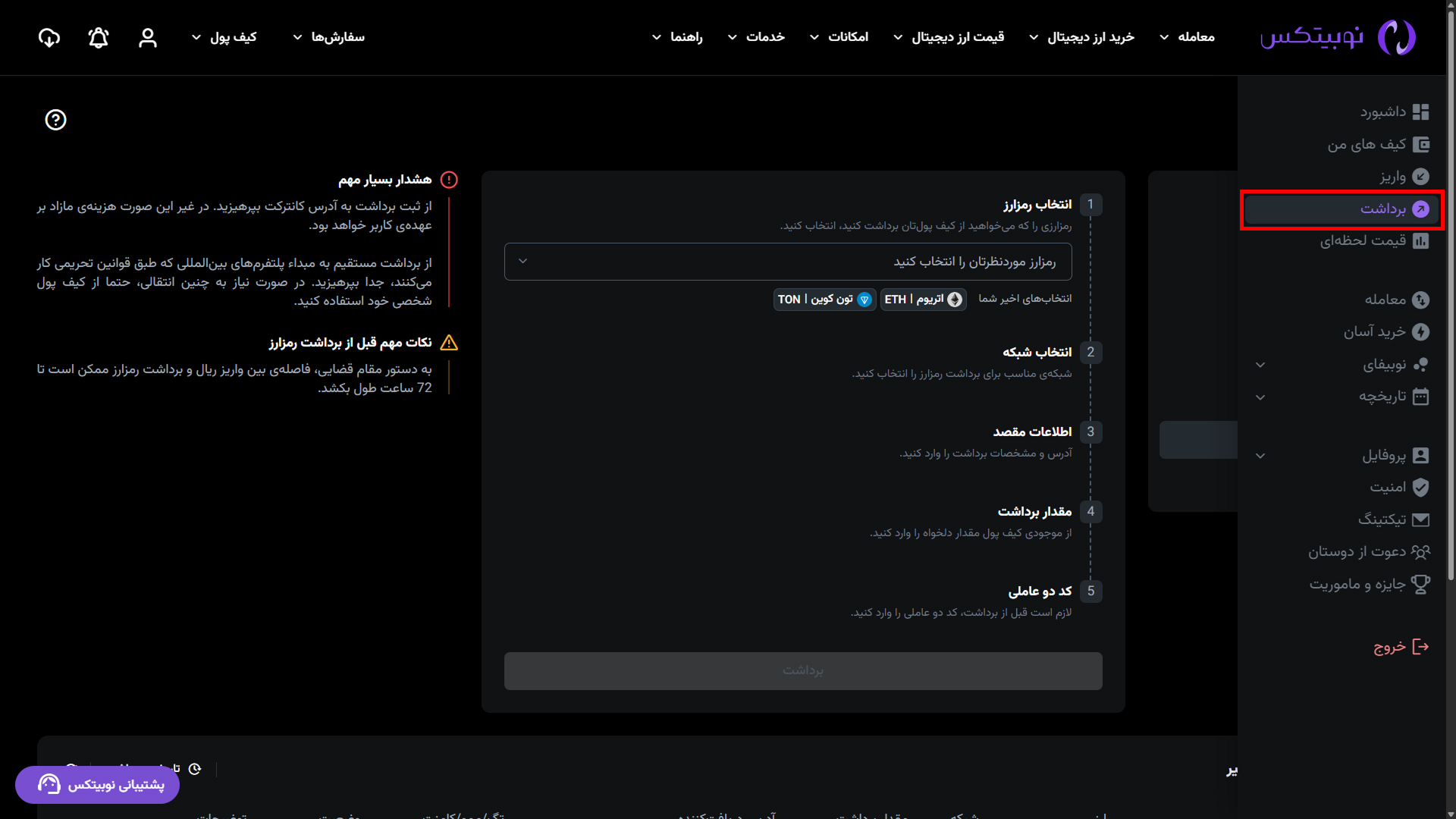1456x819 pixels.
Task: Click the دعوت از دوستان people icon
Action: click(x=1420, y=551)
